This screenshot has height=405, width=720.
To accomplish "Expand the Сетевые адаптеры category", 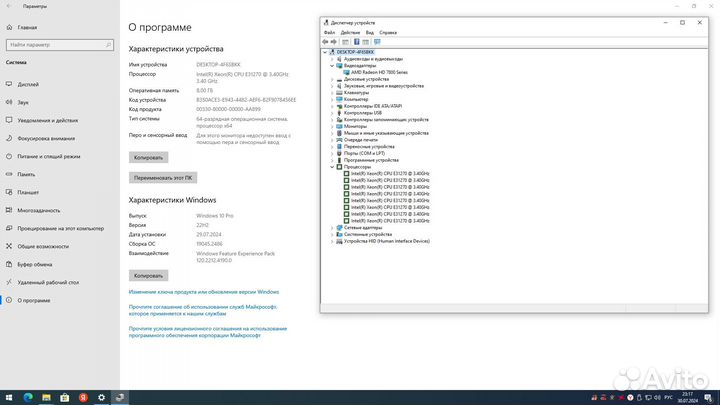I will point(332,228).
